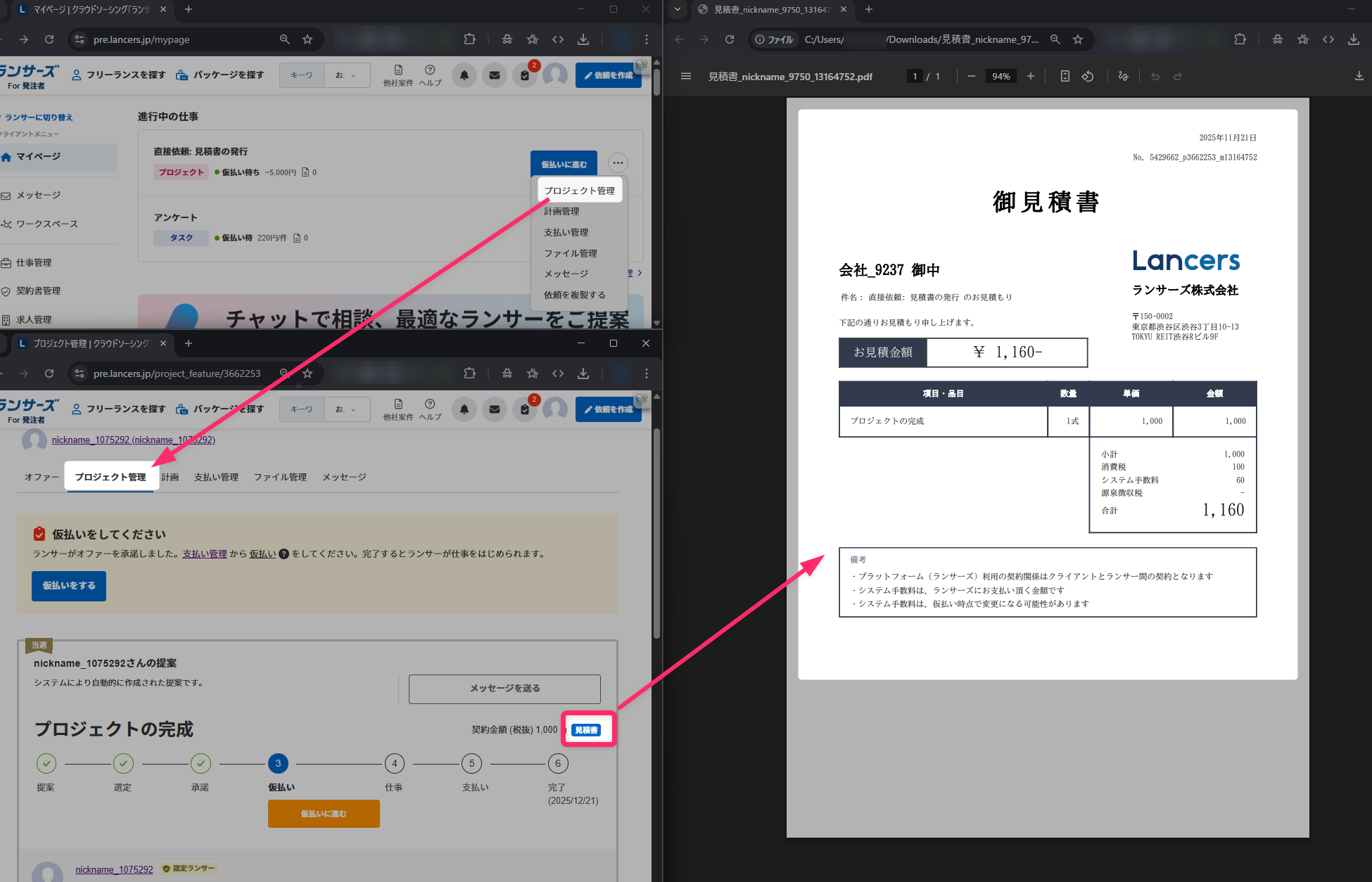The height and width of the screenshot is (882, 1372).
Task: Open extensions puzzle icon in PDF window
Action: [x=1240, y=39]
